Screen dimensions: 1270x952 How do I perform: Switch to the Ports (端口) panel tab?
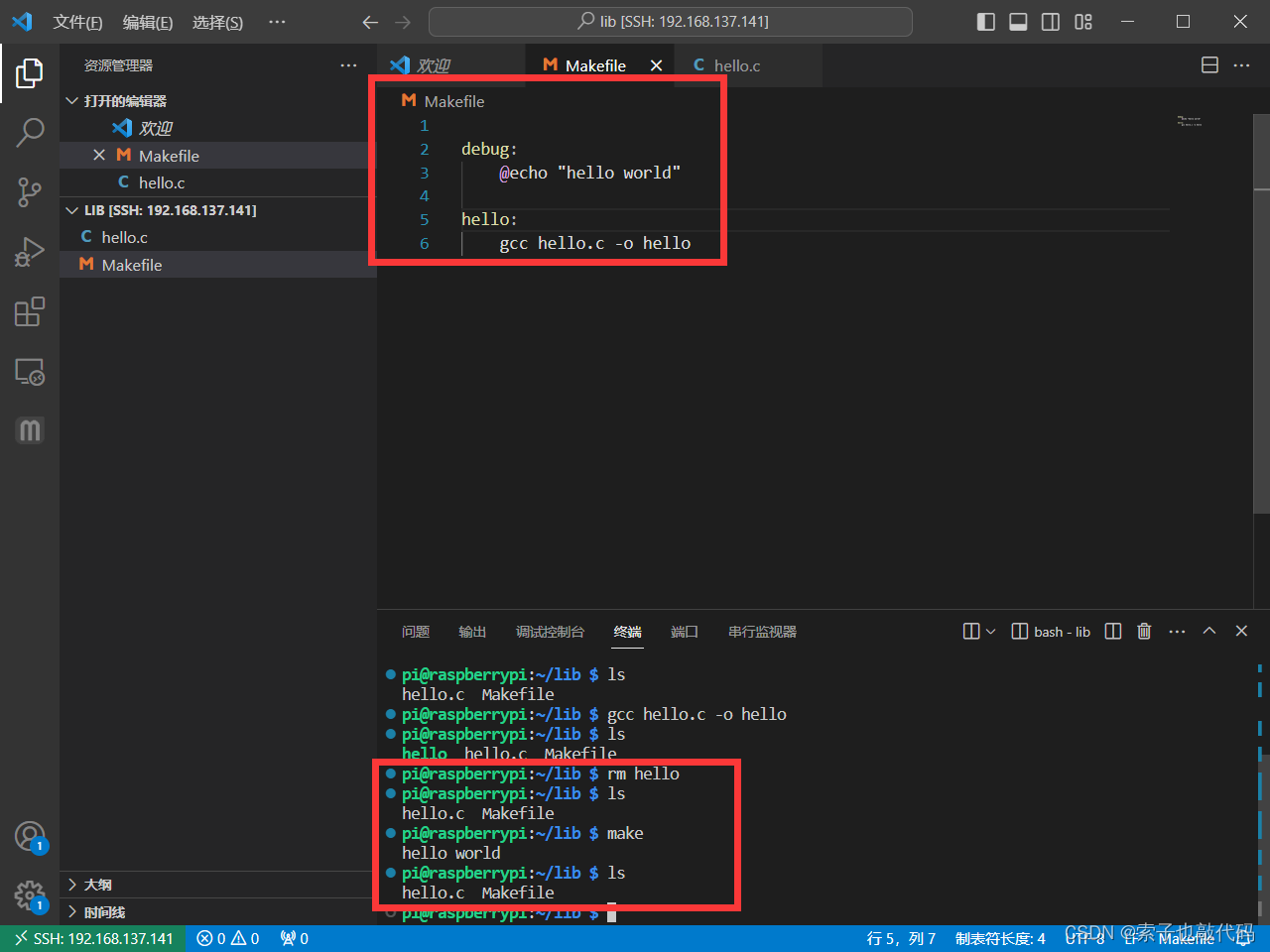[x=685, y=632]
